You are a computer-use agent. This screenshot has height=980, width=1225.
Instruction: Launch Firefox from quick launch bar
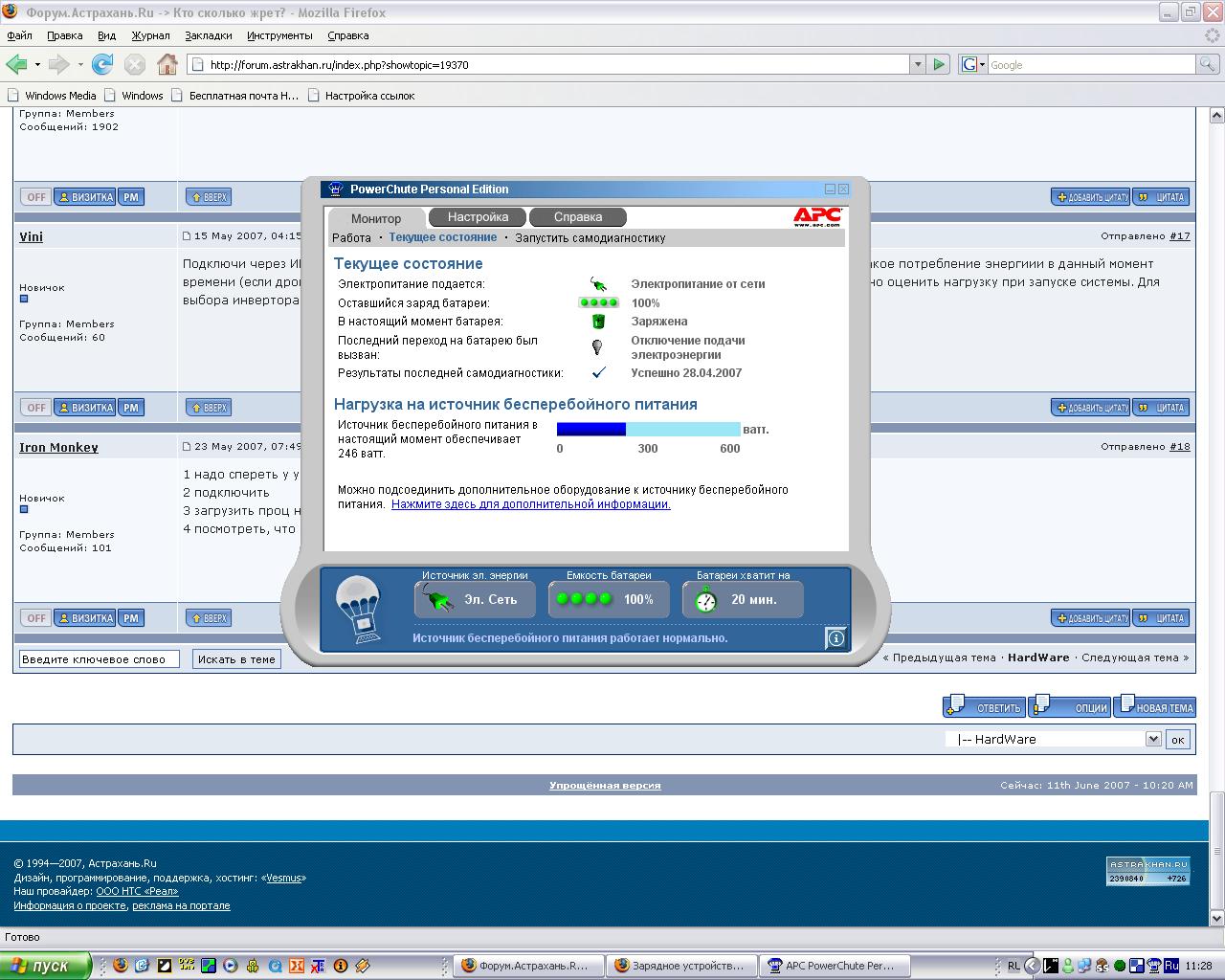pos(120,966)
